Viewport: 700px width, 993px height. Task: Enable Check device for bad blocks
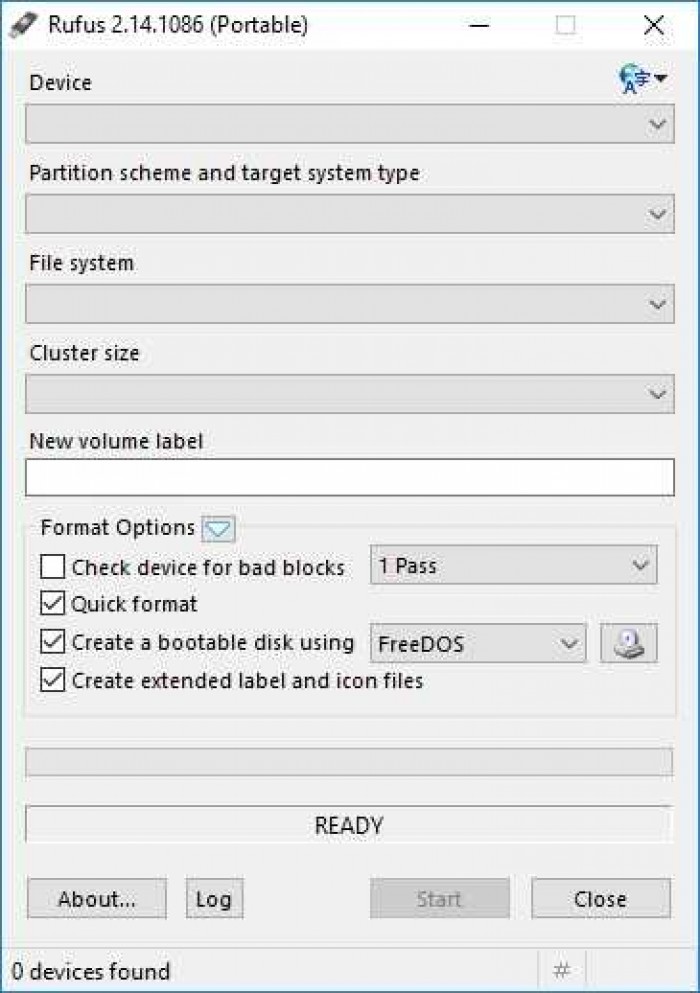coord(51,566)
